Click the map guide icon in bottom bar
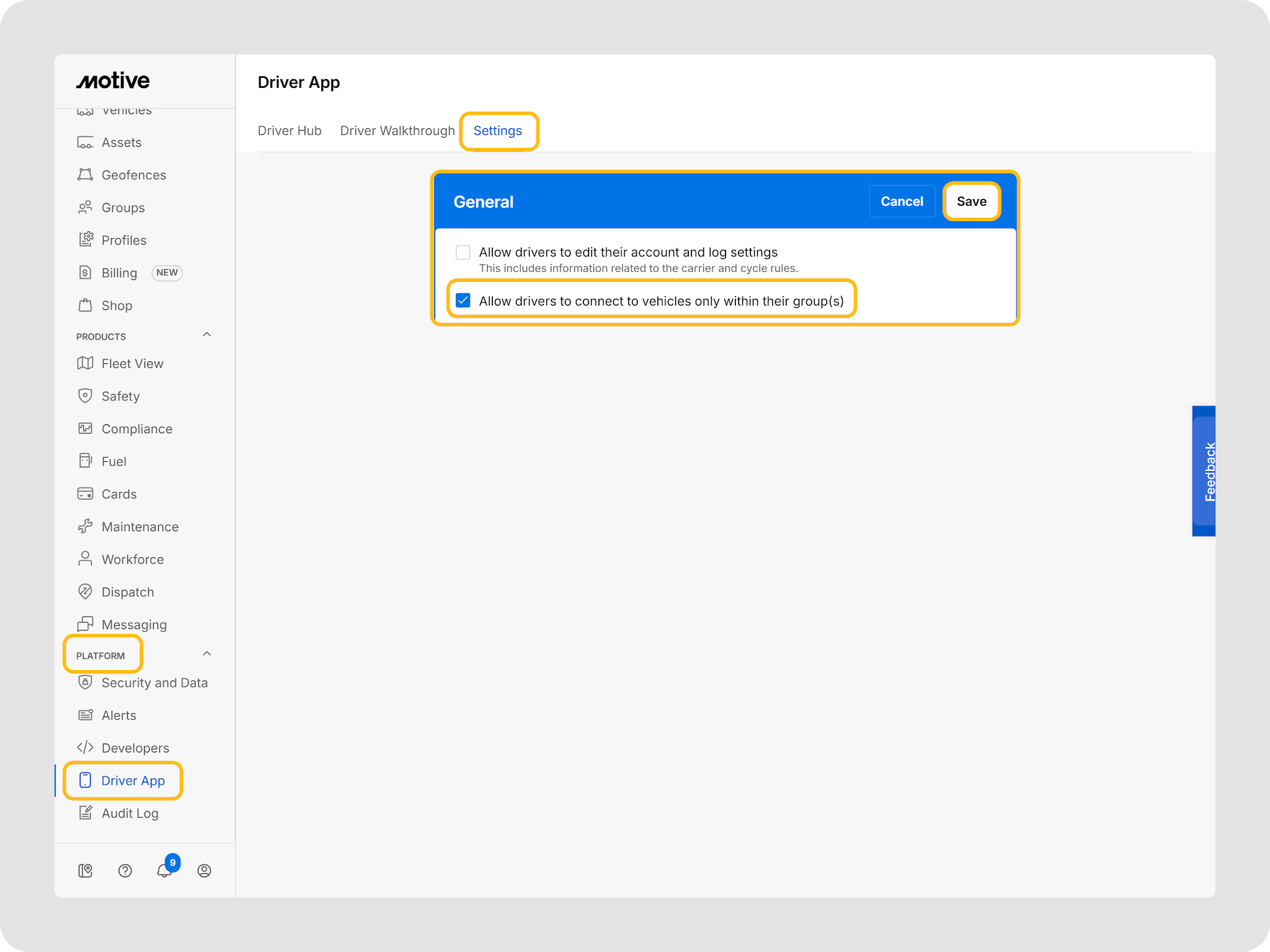The height and width of the screenshot is (952, 1270). (86, 871)
